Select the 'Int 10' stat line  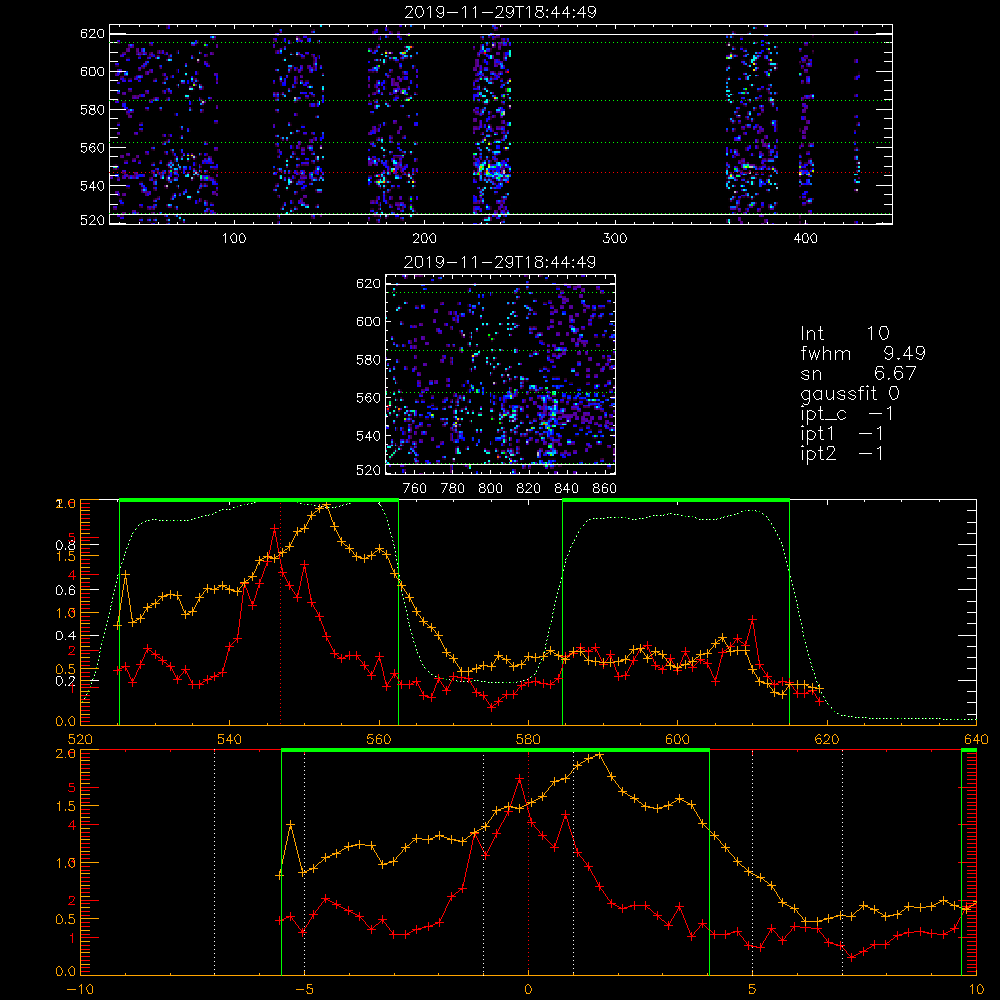[x=844, y=333]
